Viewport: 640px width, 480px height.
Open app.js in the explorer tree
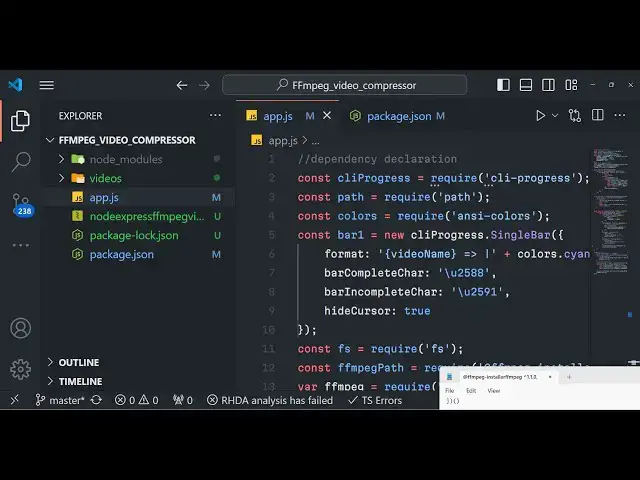(x=139, y=198)
